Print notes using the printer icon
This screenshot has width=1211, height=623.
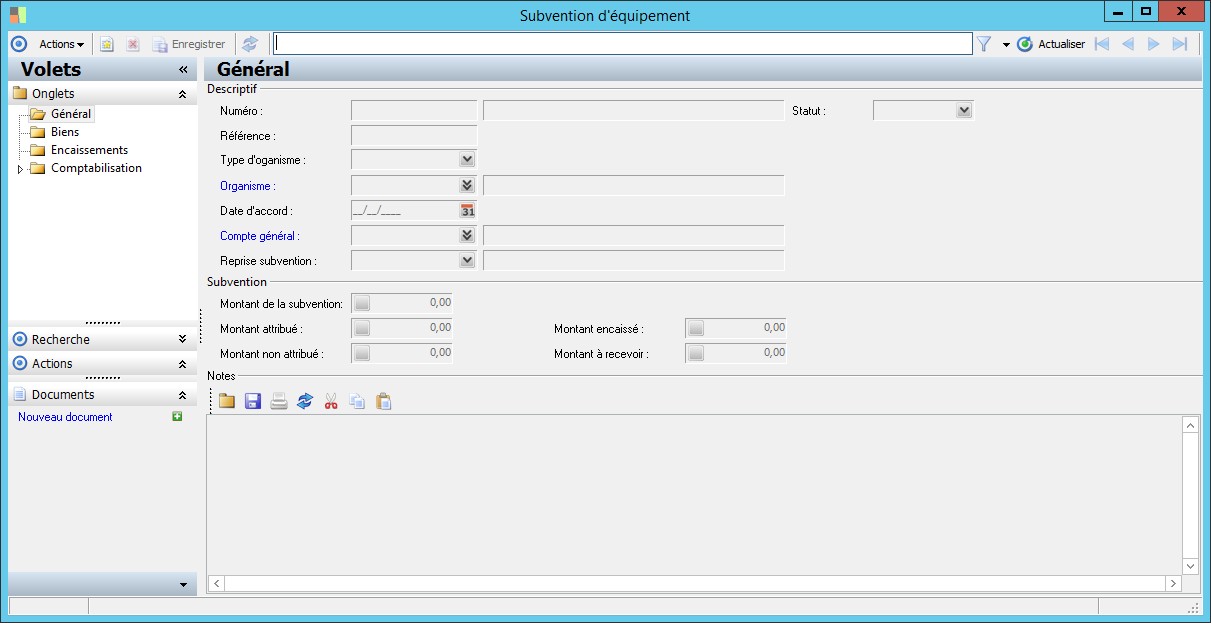click(x=279, y=401)
